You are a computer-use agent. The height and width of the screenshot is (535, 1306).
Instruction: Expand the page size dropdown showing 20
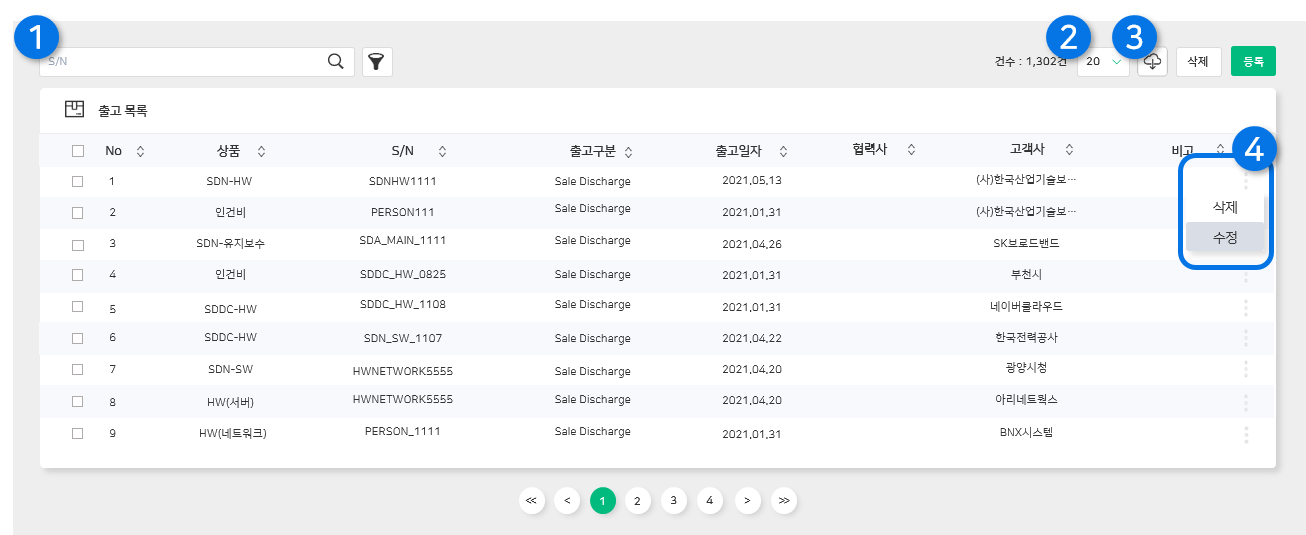point(1104,62)
